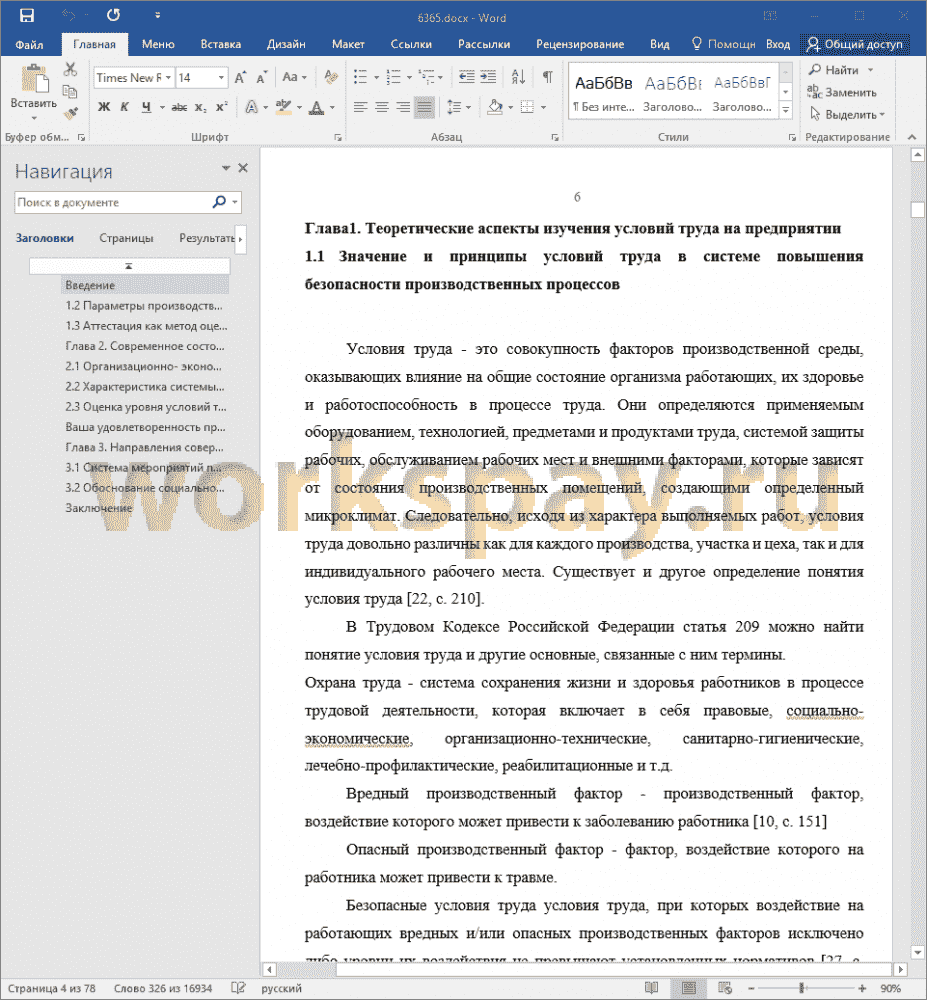
Task: Open the Файл tab
Action: 29,44
